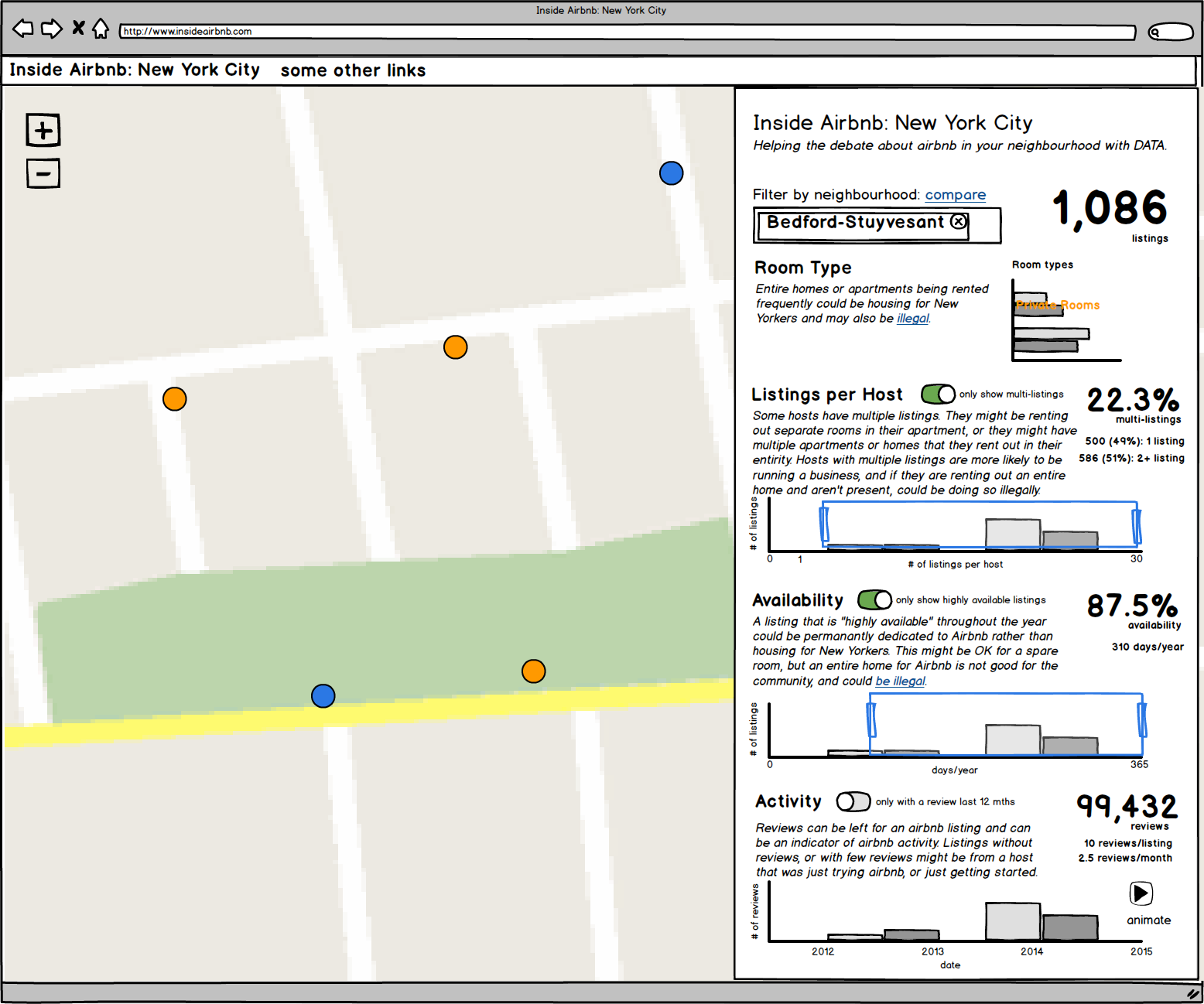This screenshot has height=1004, width=1204.
Task: Click the 2012 label on date axis
Action: tap(823, 952)
